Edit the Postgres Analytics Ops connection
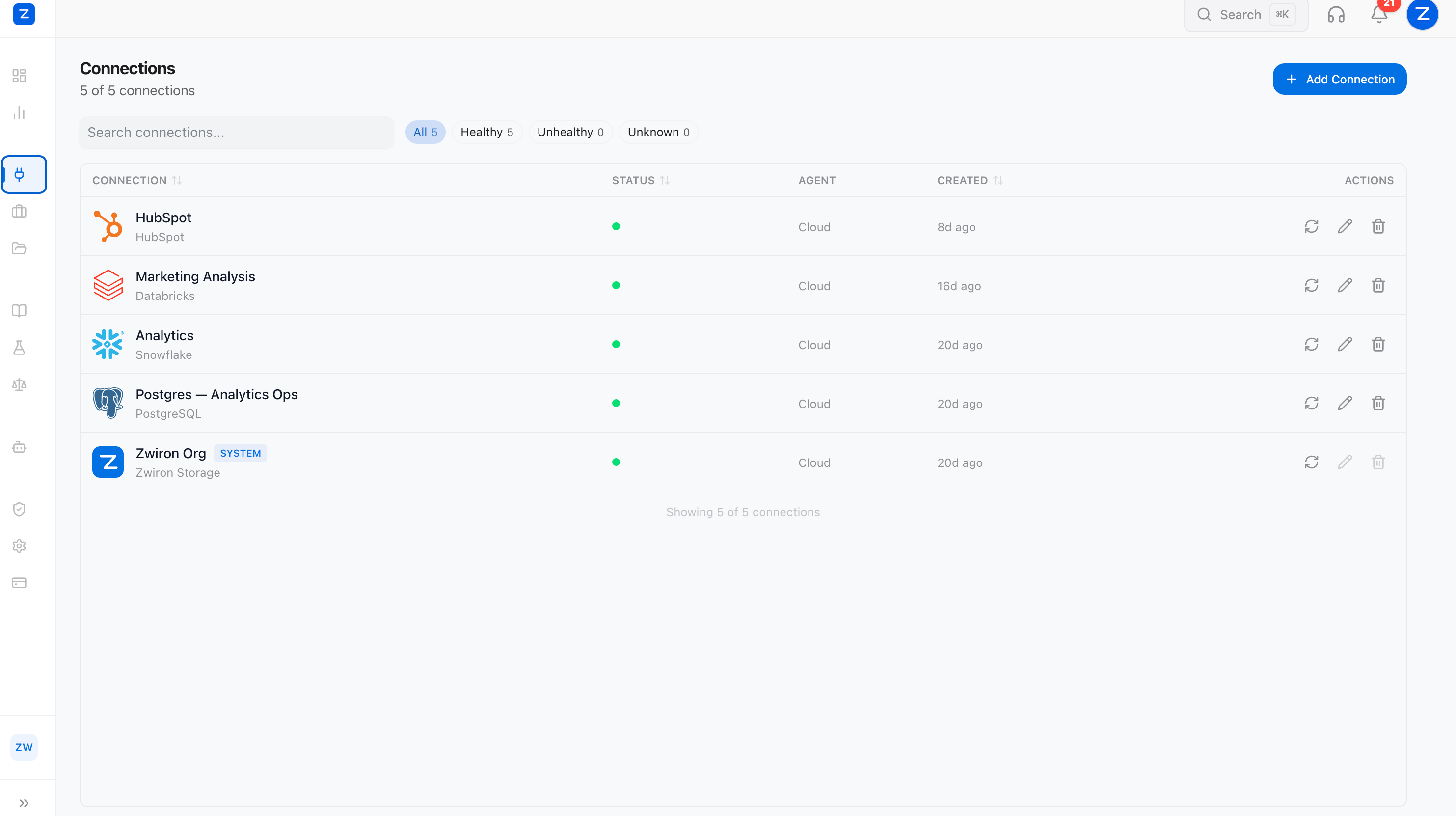Screen dimensions: 1456x816 click(1345, 403)
